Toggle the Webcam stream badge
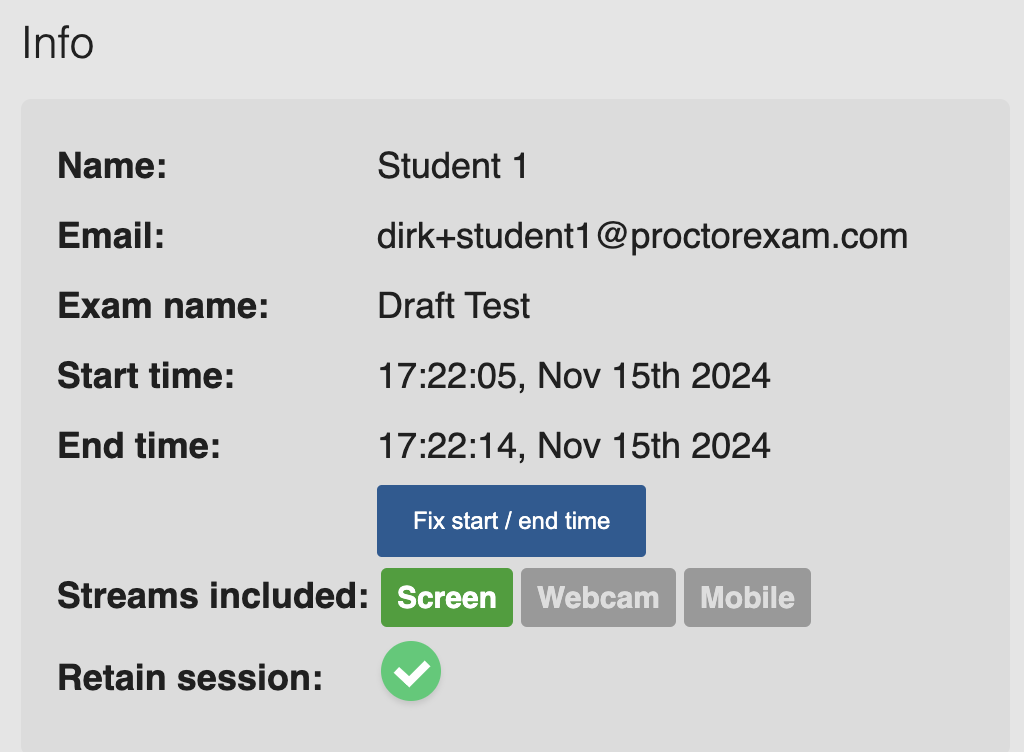Viewport: 1024px width, 752px height. click(598, 597)
